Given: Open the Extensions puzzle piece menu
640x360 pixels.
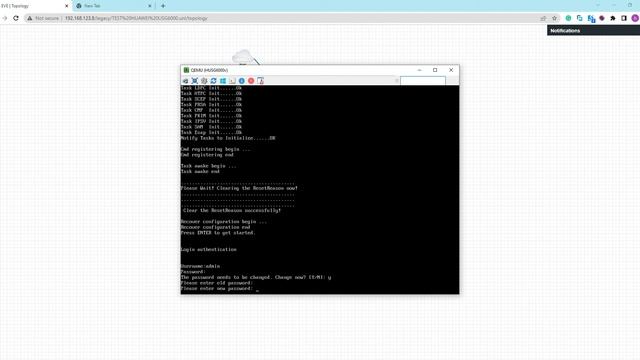Looking at the screenshot, I should pyautogui.click(x=613, y=18).
